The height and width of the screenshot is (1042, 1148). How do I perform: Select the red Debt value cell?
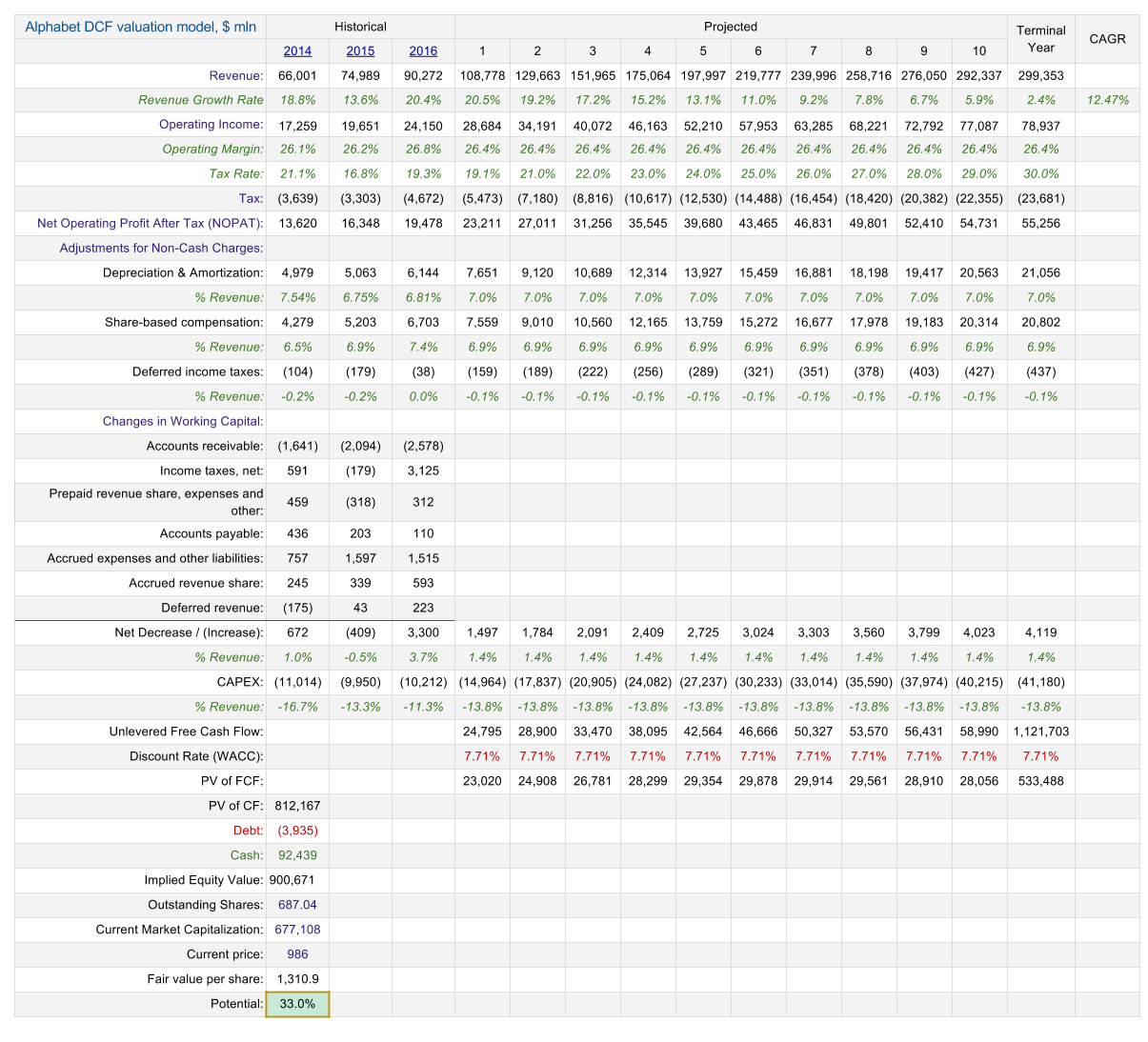point(297,831)
